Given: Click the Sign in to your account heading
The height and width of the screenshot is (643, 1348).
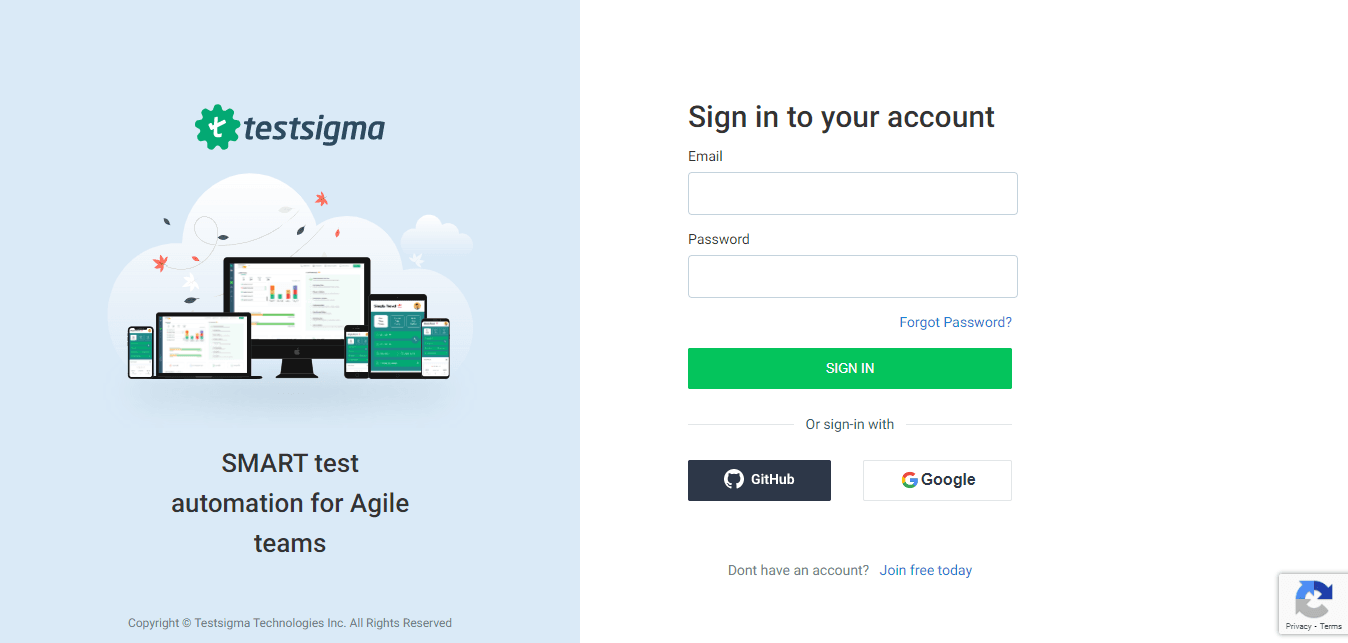Looking at the screenshot, I should pyautogui.click(x=841, y=117).
